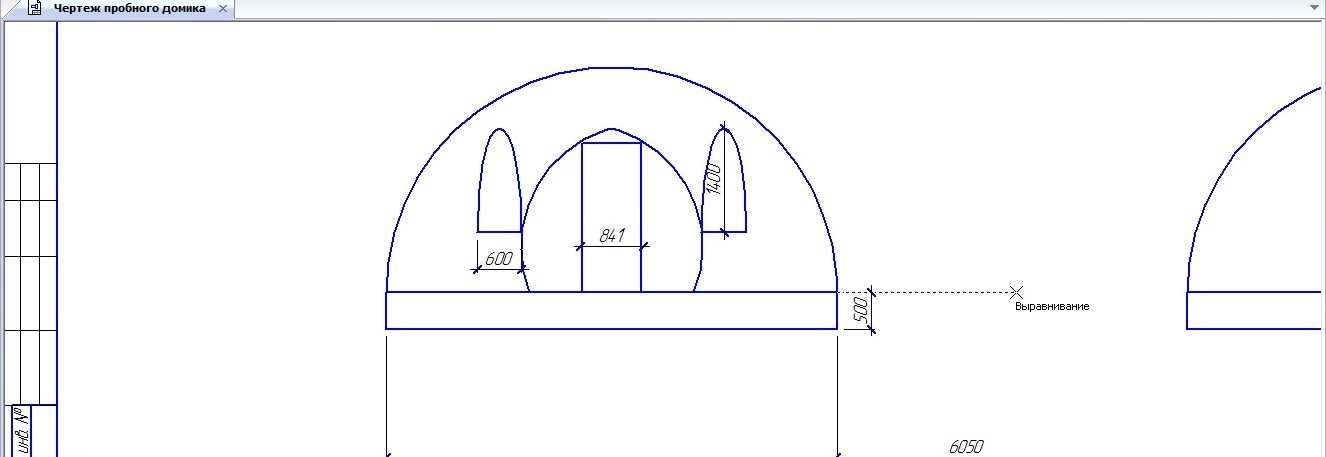Select the 600 dimension text

pyautogui.click(x=498, y=259)
